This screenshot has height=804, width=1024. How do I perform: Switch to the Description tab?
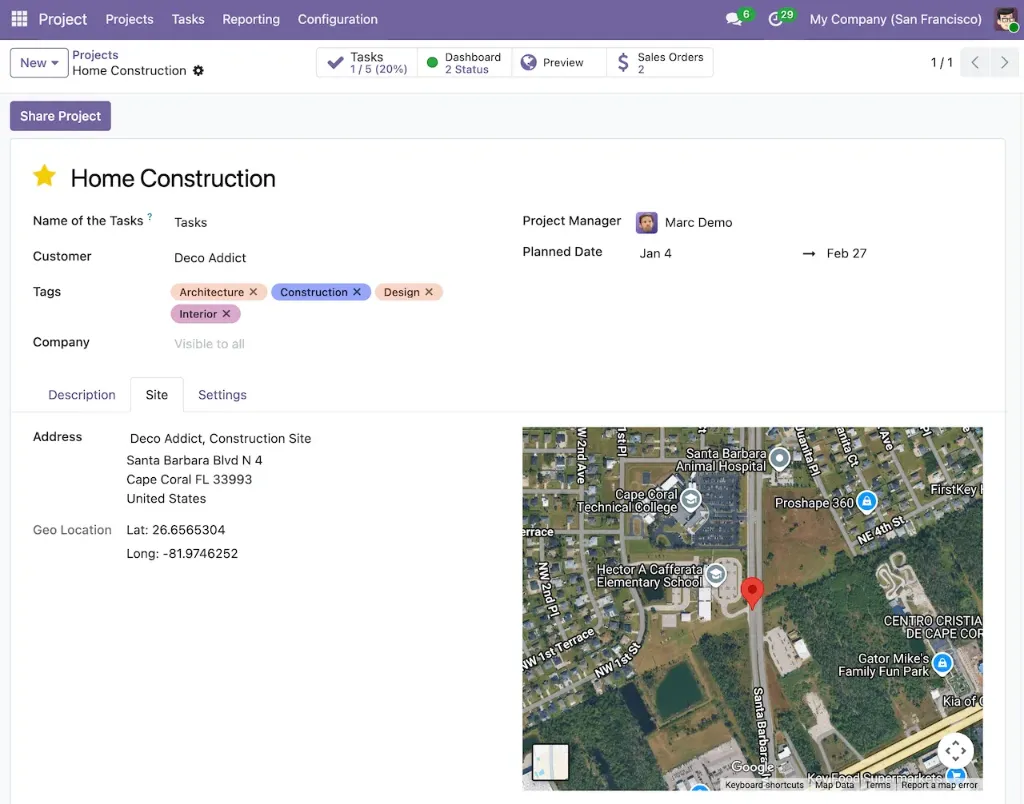click(x=82, y=394)
